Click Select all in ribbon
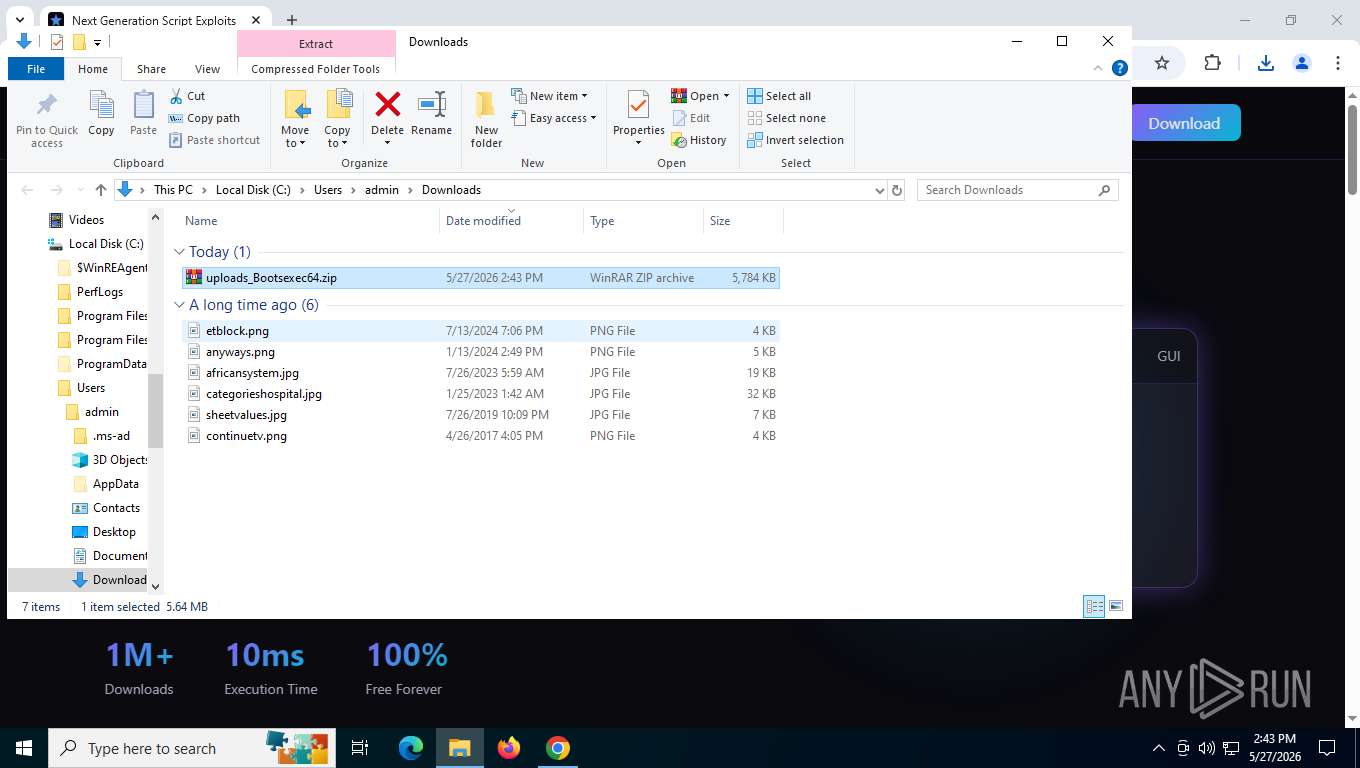Viewport: 1360px width, 768px height. 779,96
